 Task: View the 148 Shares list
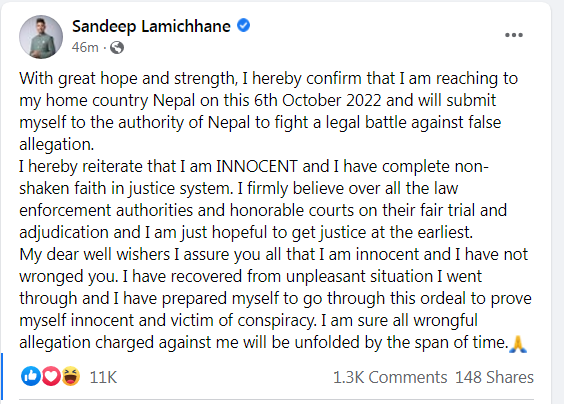point(494,377)
